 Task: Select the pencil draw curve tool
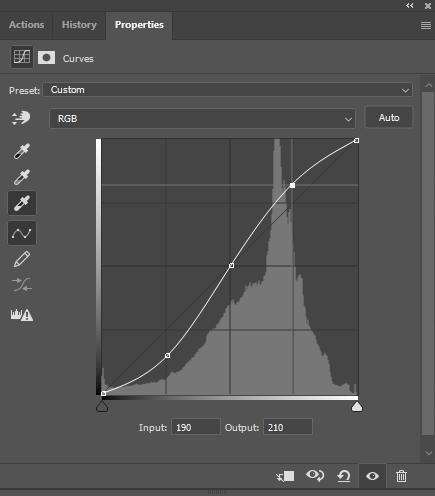22,259
